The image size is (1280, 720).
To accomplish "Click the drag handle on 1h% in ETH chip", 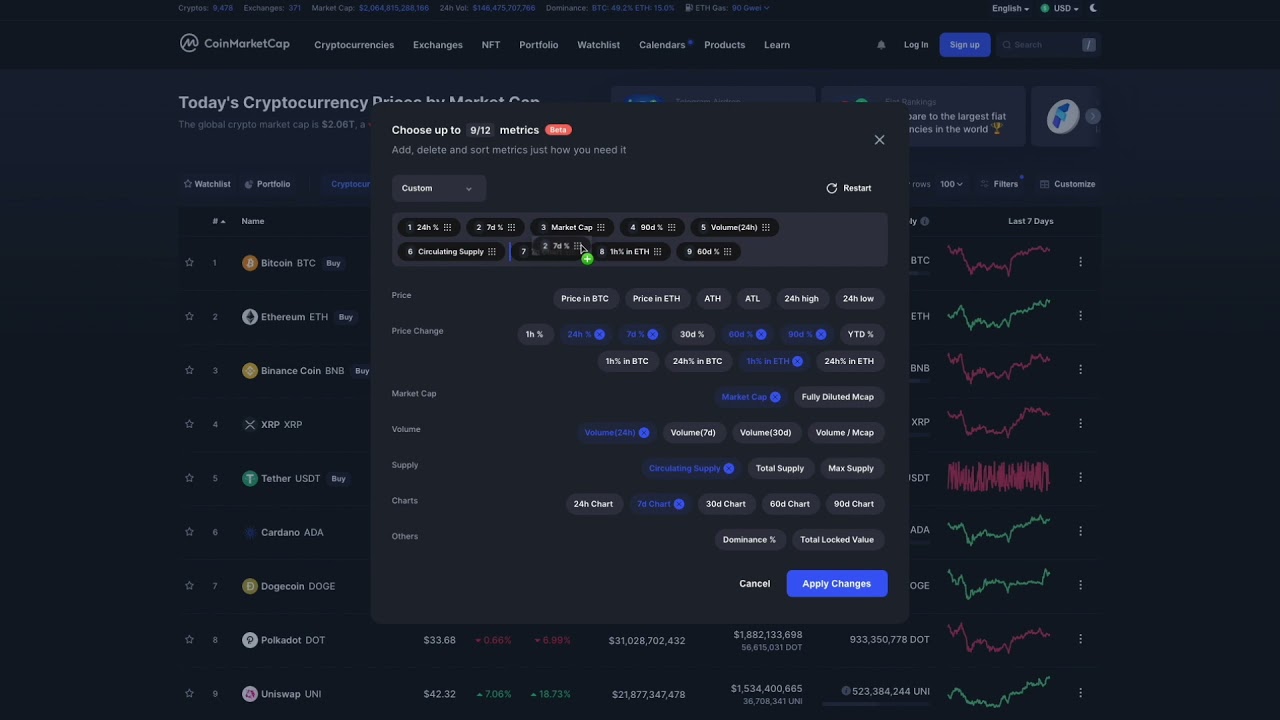I will click(657, 252).
